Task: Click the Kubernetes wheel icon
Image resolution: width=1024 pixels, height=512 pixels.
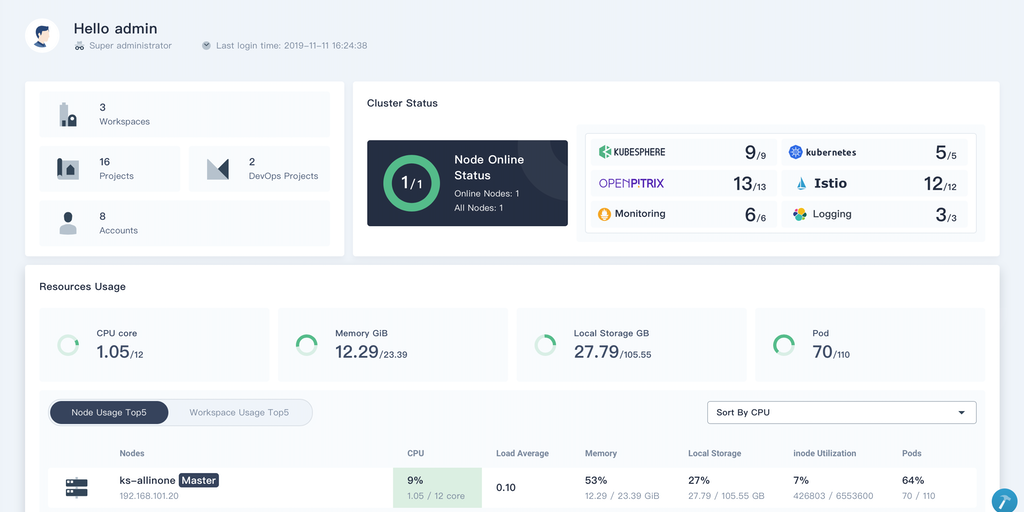Action: click(x=796, y=152)
